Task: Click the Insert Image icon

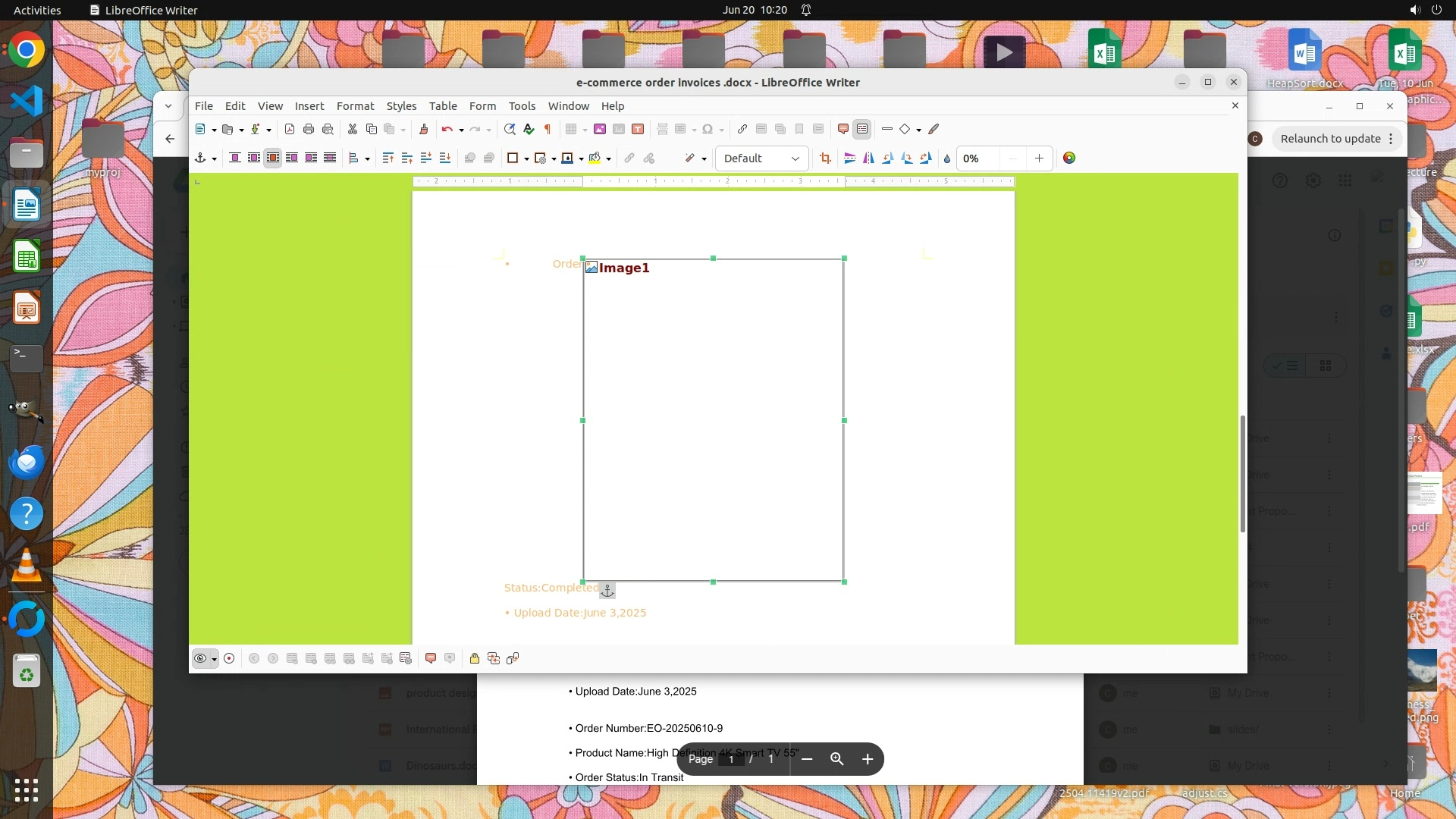Action: point(600,130)
